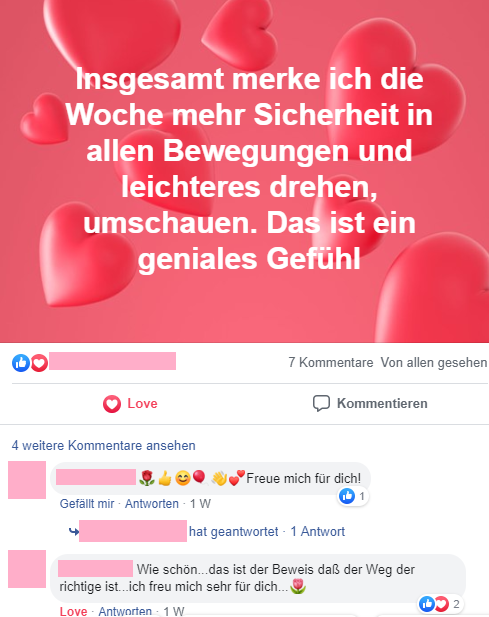The width and height of the screenshot is (489, 617).
Task: Click the heart icon next to Love
Action: (112, 404)
